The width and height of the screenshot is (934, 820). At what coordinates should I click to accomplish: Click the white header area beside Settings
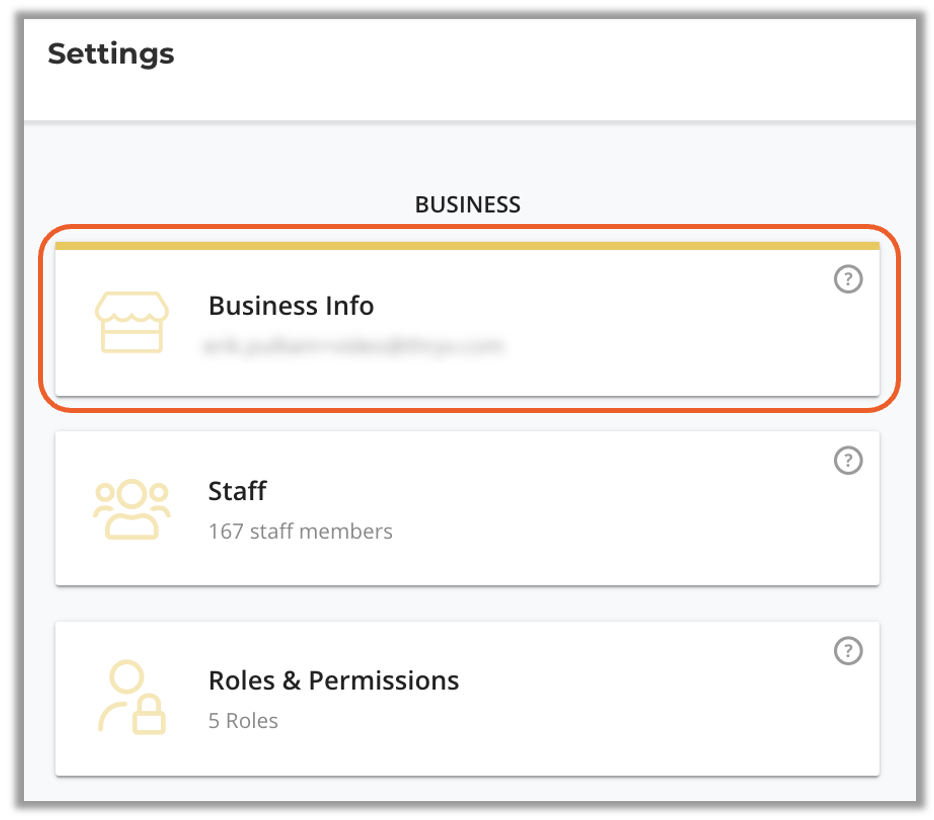[550, 60]
